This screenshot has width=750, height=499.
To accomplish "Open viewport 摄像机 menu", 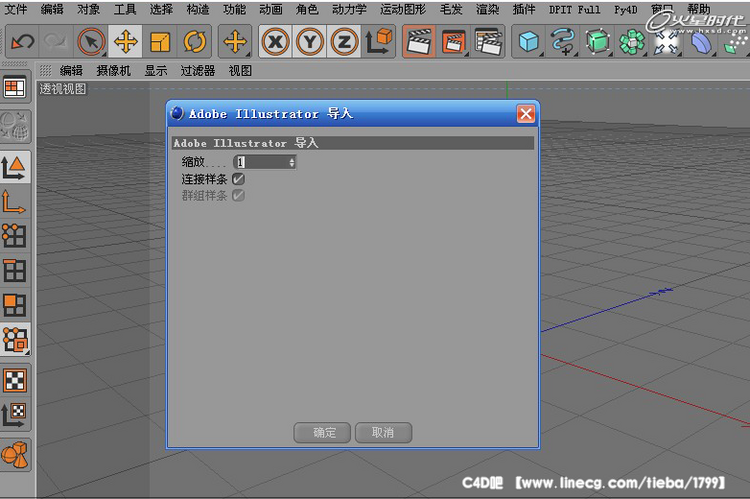I will (113, 71).
